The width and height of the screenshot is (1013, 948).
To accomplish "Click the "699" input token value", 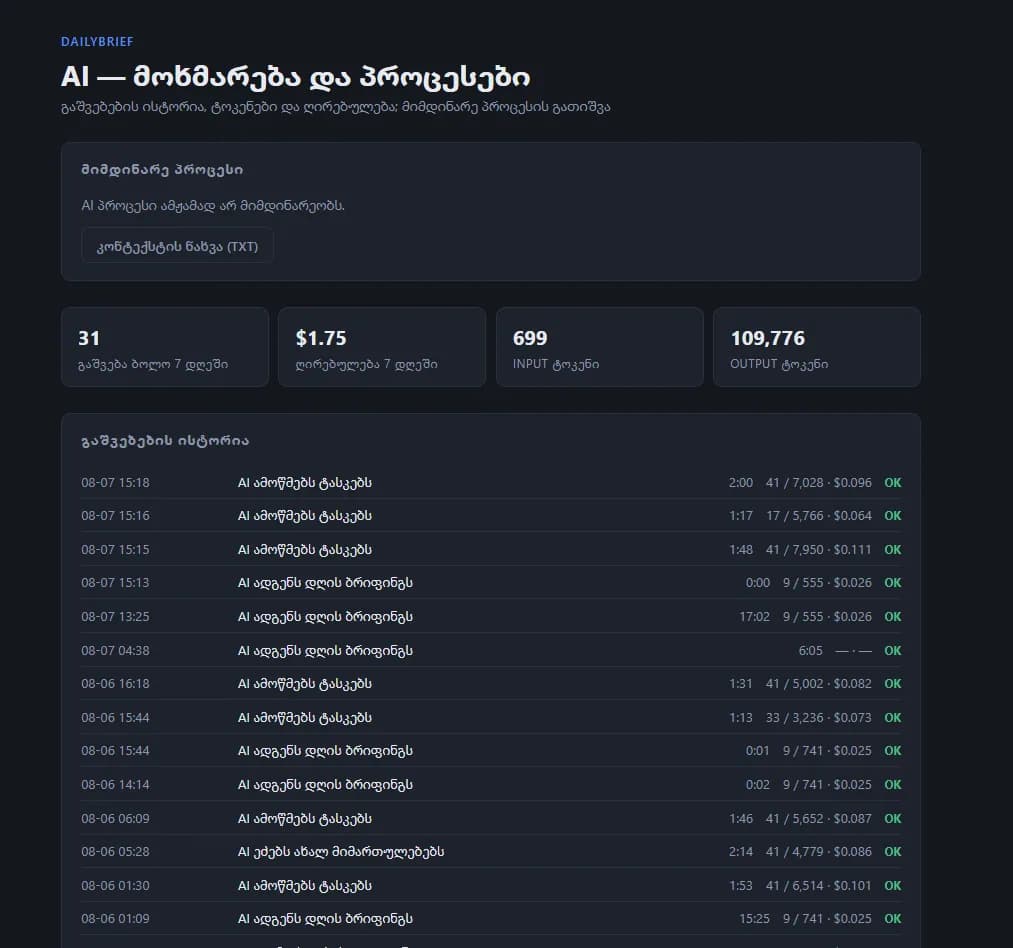I will (x=530, y=338).
